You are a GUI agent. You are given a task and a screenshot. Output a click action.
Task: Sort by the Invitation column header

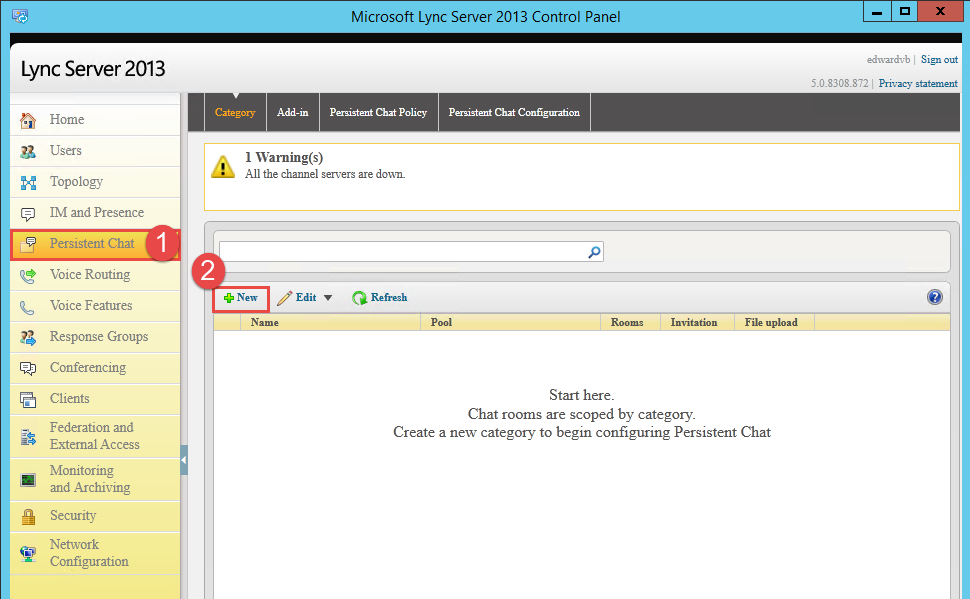tap(697, 322)
